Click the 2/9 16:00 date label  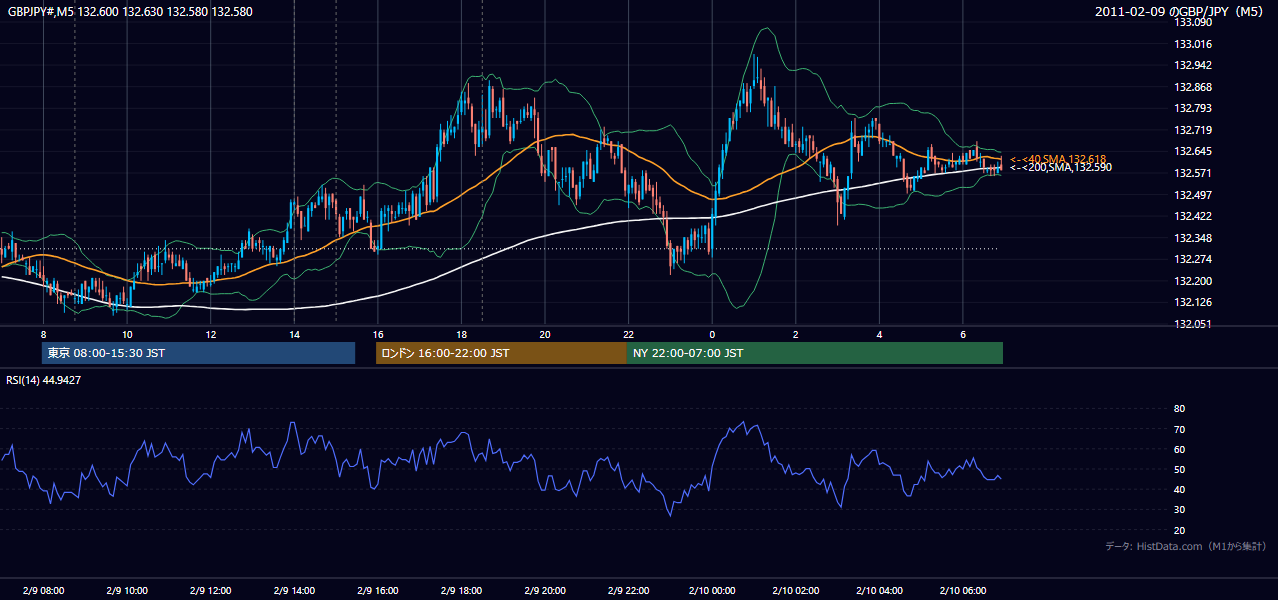click(x=377, y=591)
